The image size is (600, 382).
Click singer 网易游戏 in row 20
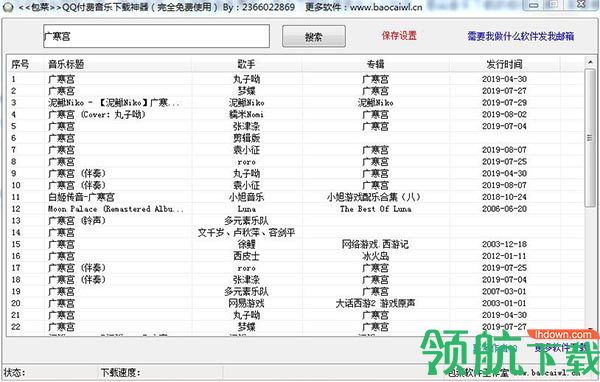tap(246, 304)
